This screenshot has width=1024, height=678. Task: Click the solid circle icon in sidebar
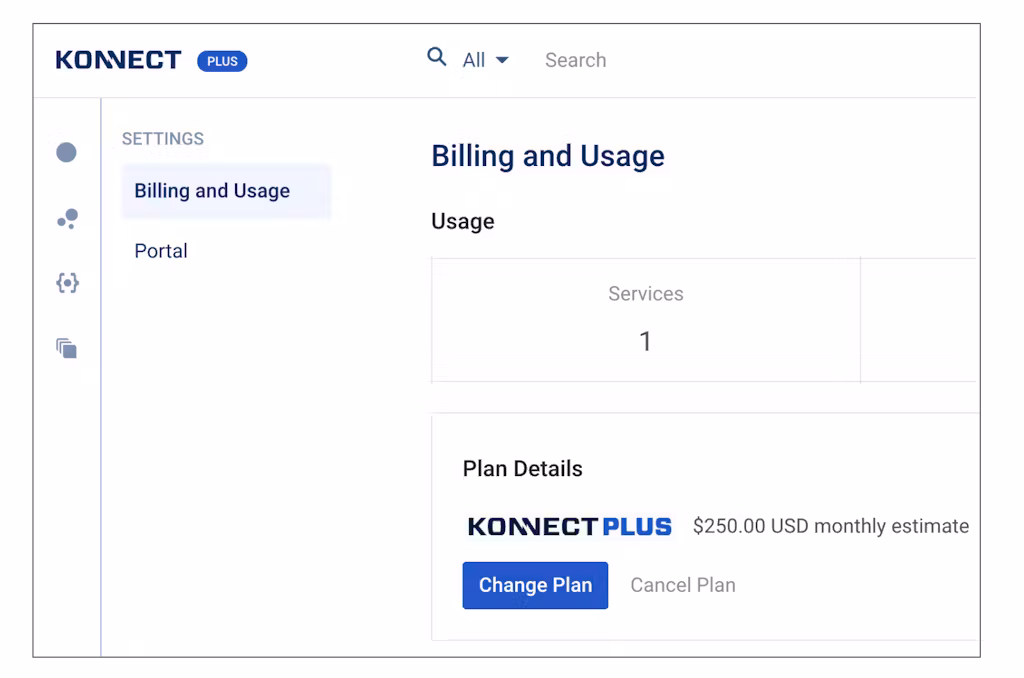[66, 152]
